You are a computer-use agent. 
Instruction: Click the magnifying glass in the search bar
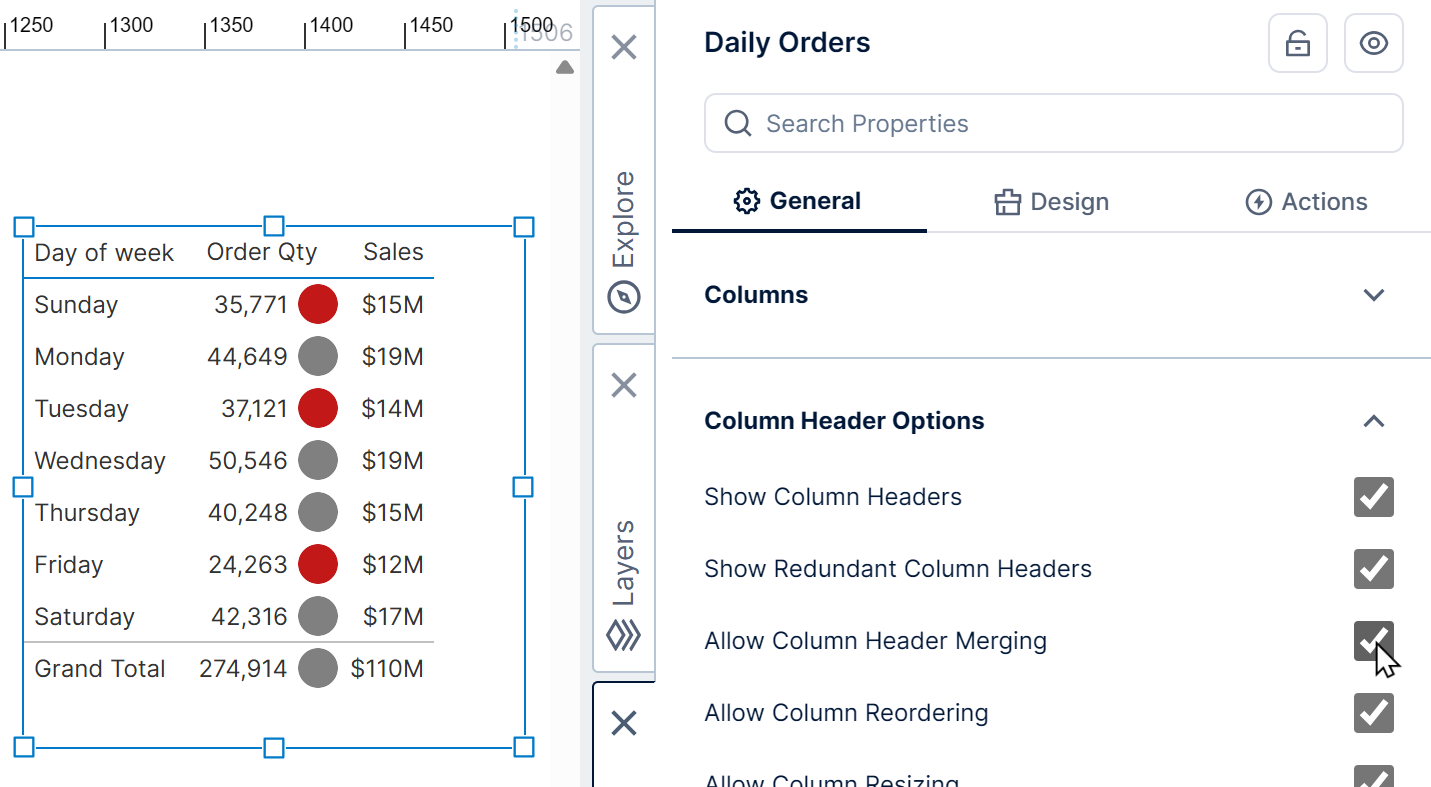(x=737, y=123)
